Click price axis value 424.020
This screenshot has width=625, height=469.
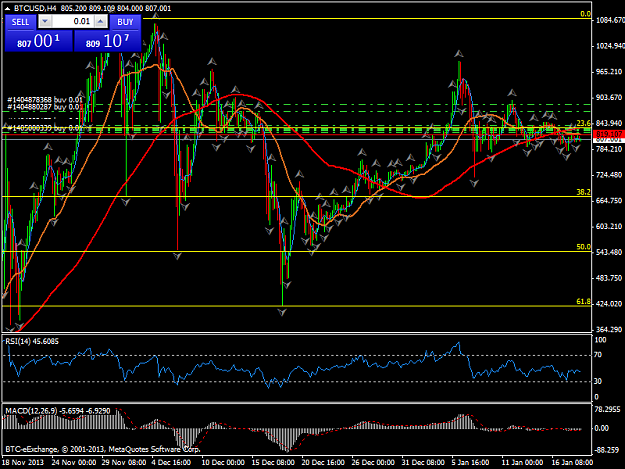[x=609, y=304]
